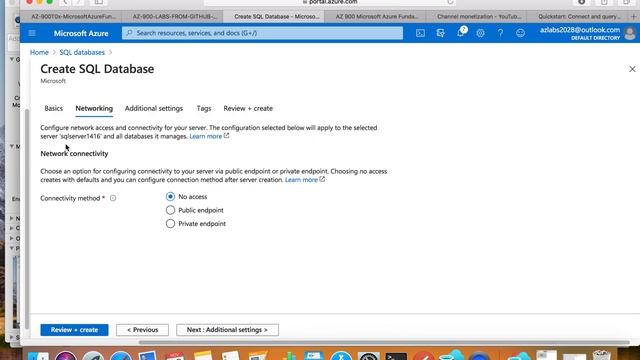Go to SQL databases breadcrumb link
The height and width of the screenshot is (360, 640).
point(82,52)
